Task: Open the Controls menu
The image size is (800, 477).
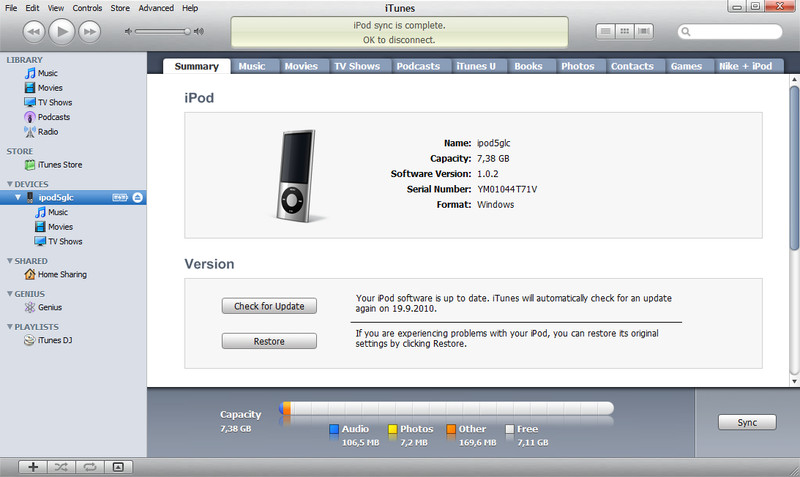Action: [87, 8]
